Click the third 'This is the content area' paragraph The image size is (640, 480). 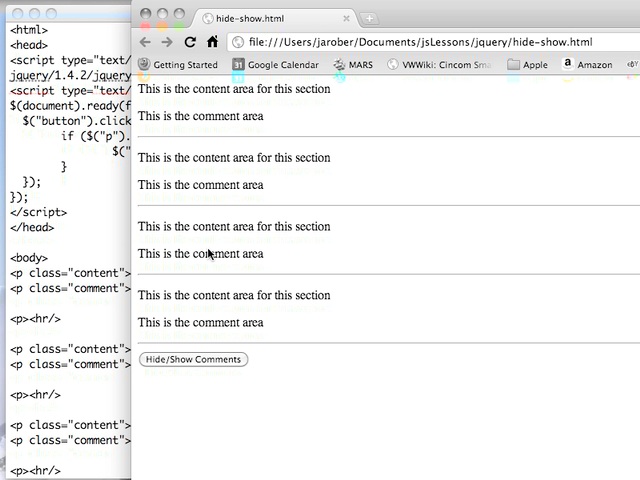point(234,227)
